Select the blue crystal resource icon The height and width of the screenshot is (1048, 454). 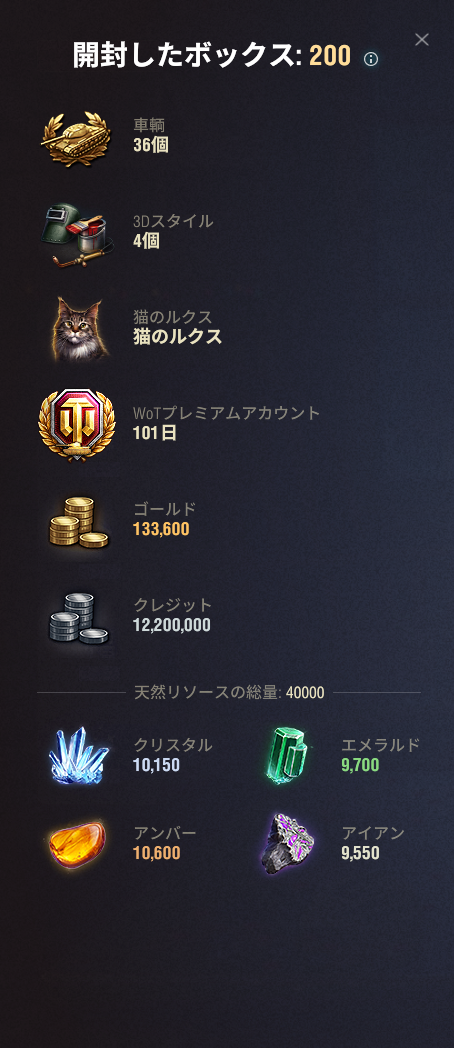79,755
